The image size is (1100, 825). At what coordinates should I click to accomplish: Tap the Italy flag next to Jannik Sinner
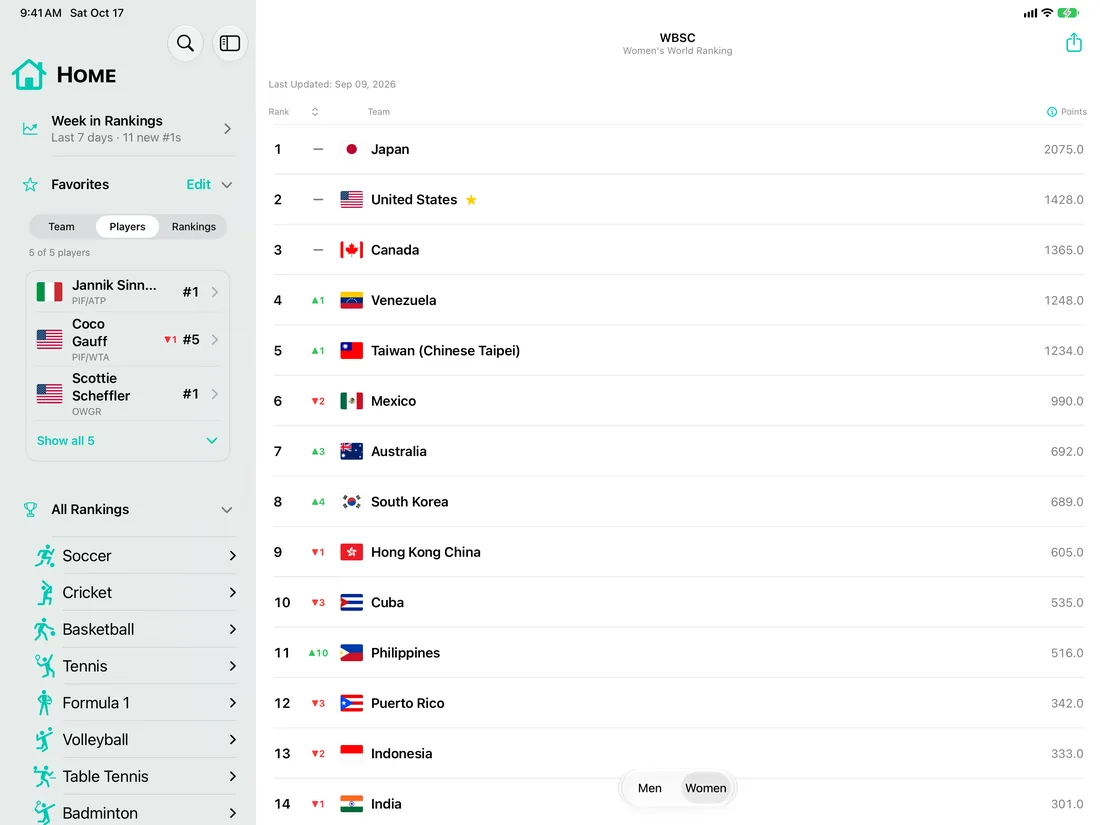[50, 292]
